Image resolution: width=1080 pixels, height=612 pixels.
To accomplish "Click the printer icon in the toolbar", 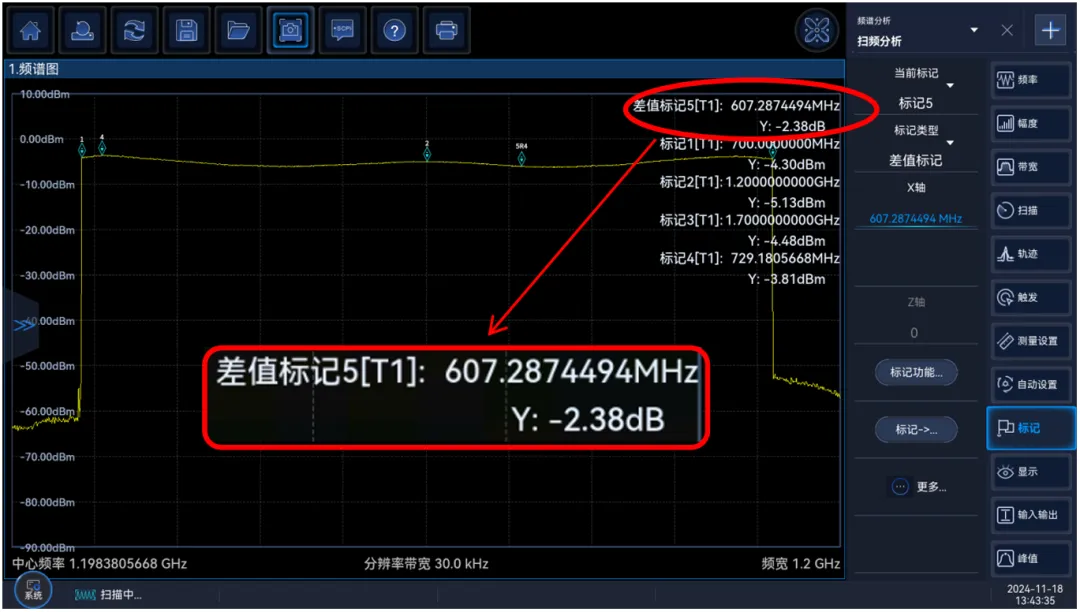I will (446, 31).
